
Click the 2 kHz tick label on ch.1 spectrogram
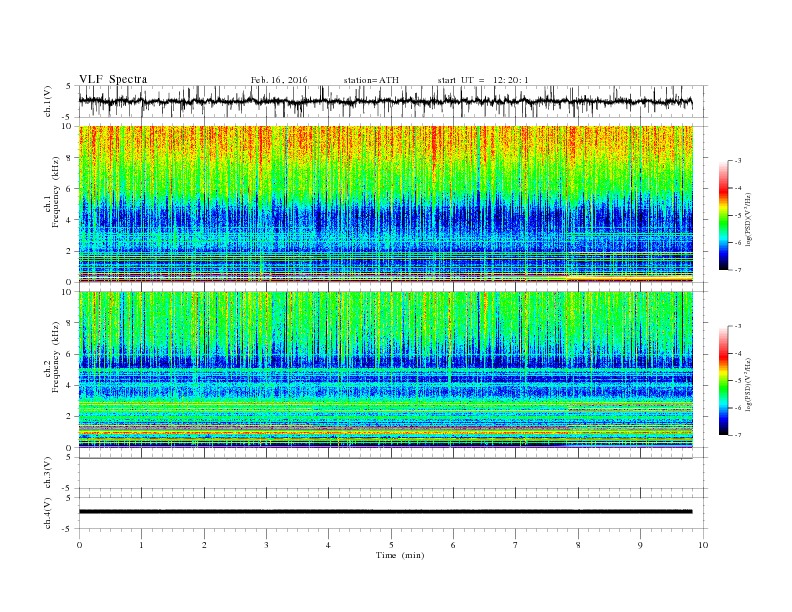[x=69, y=251]
